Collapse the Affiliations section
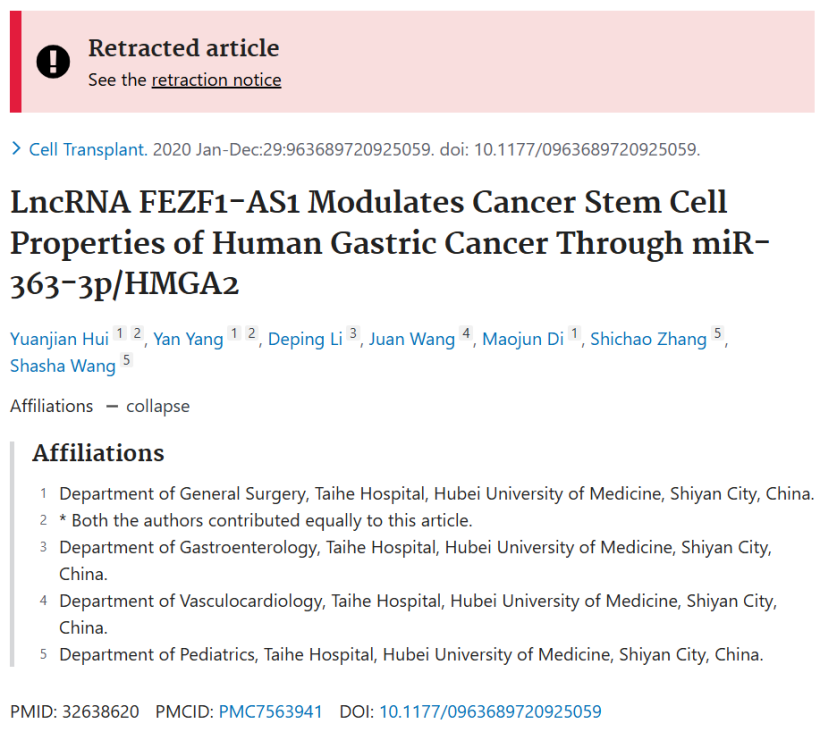This screenshot has width=820, height=733. (x=148, y=406)
